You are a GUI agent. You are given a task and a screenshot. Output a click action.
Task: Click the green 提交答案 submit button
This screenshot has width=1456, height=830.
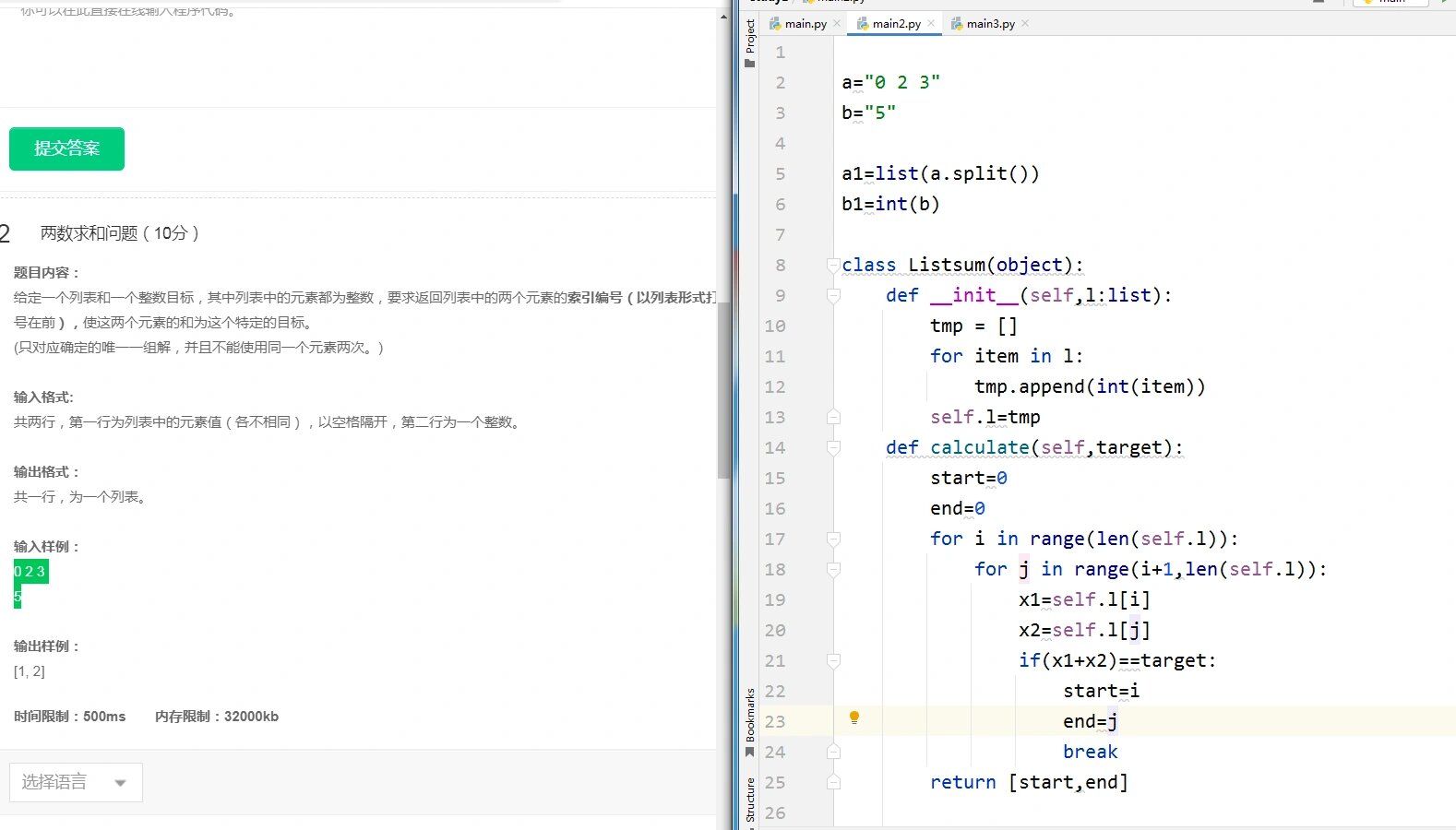coord(66,148)
